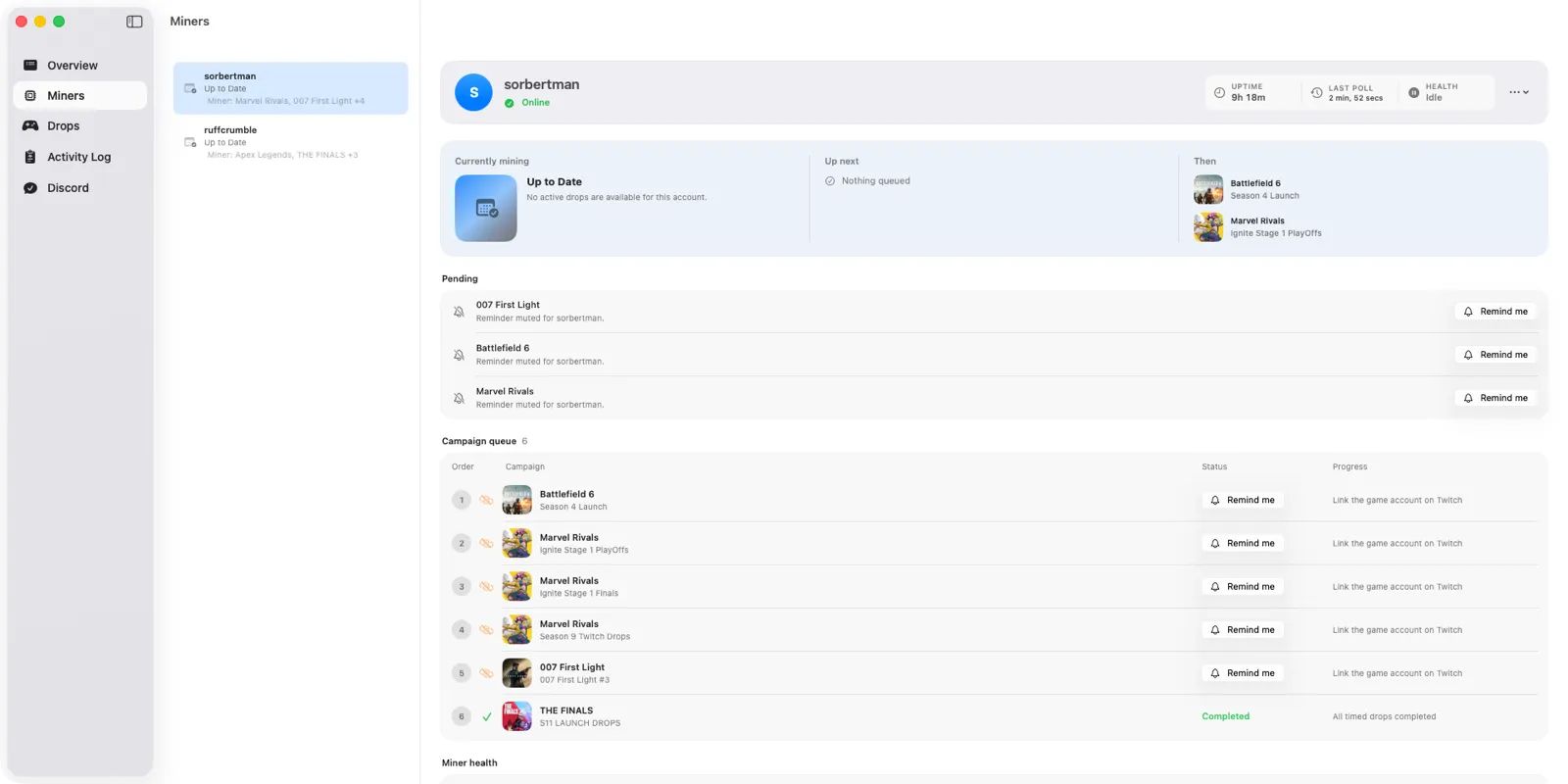Screen dimensions: 1568x784
Task: Click Remind me for pending 007 First Light
Action: [1495, 312]
